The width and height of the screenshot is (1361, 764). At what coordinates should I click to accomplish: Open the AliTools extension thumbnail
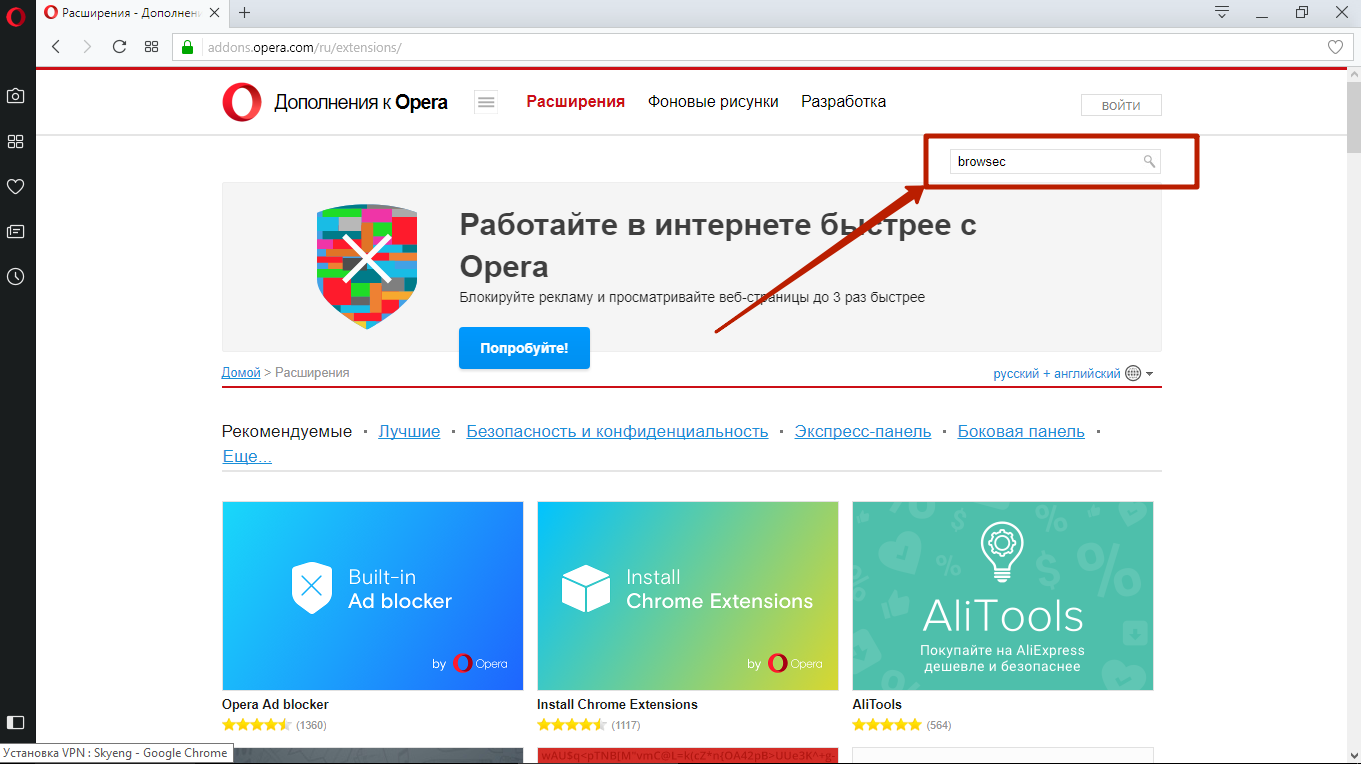(1003, 596)
